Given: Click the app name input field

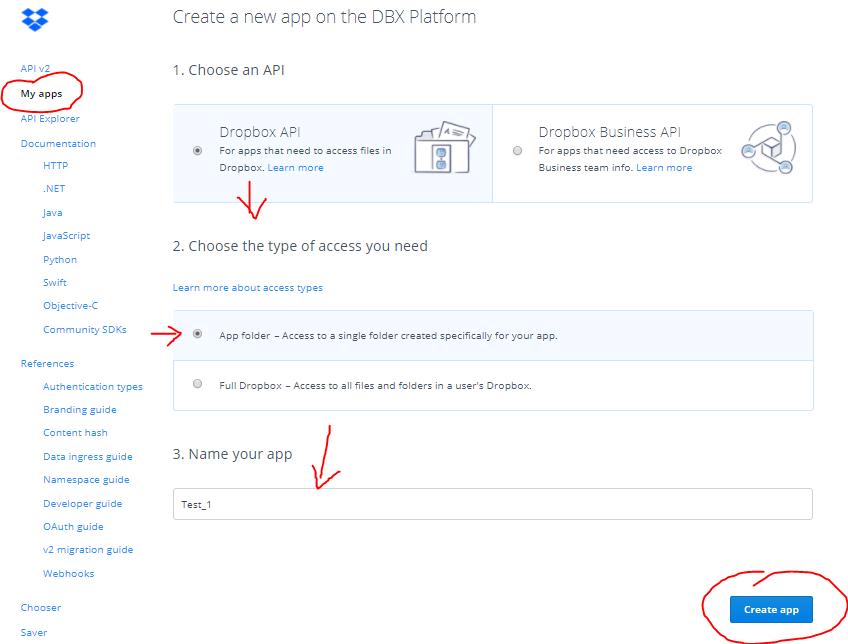Looking at the screenshot, I should coord(493,504).
